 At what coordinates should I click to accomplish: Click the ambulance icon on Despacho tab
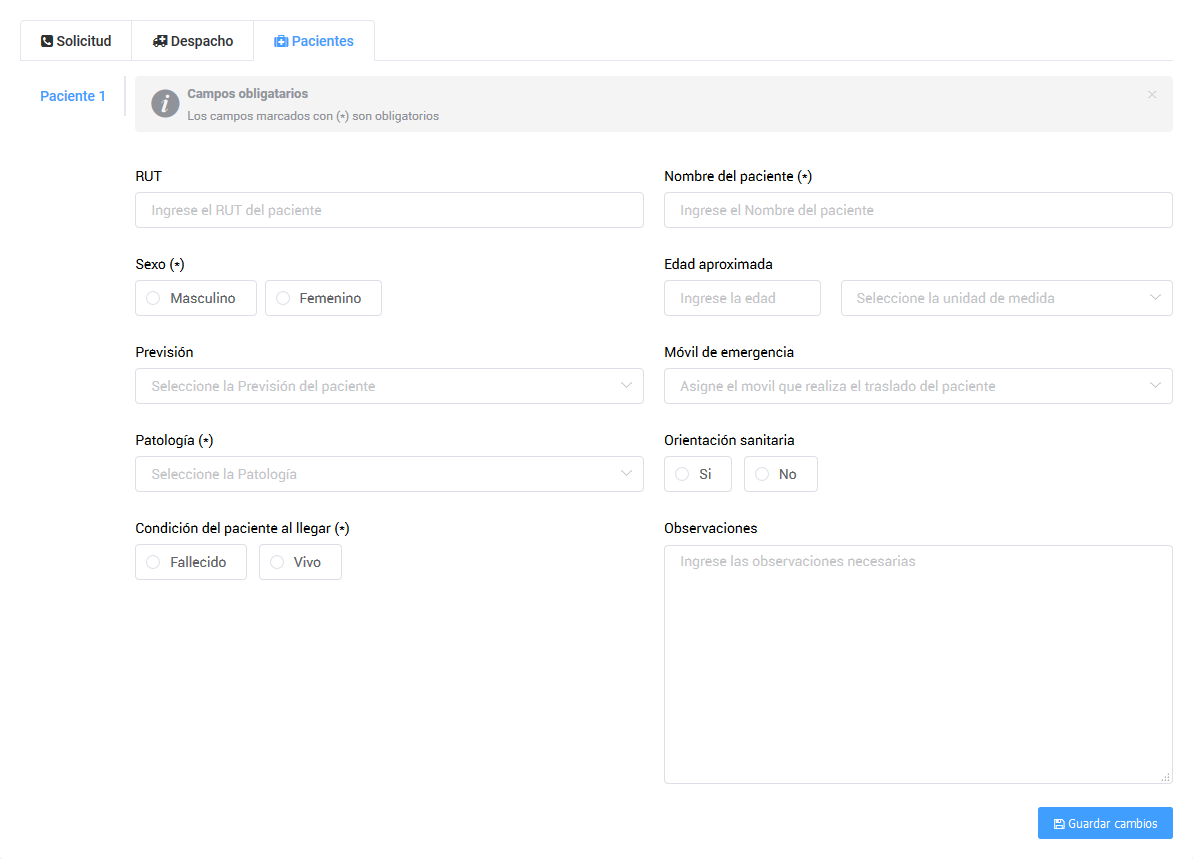160,42
